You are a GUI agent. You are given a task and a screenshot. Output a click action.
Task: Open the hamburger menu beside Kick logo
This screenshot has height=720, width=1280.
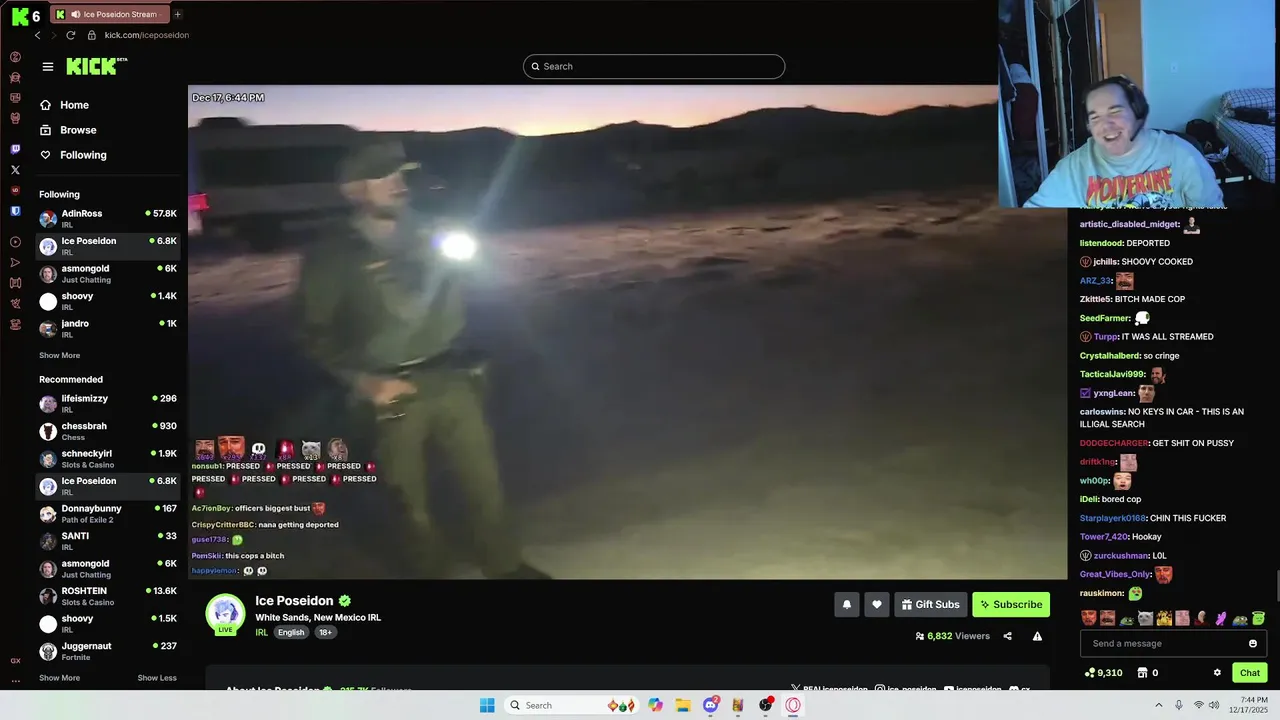click(47, 67)
